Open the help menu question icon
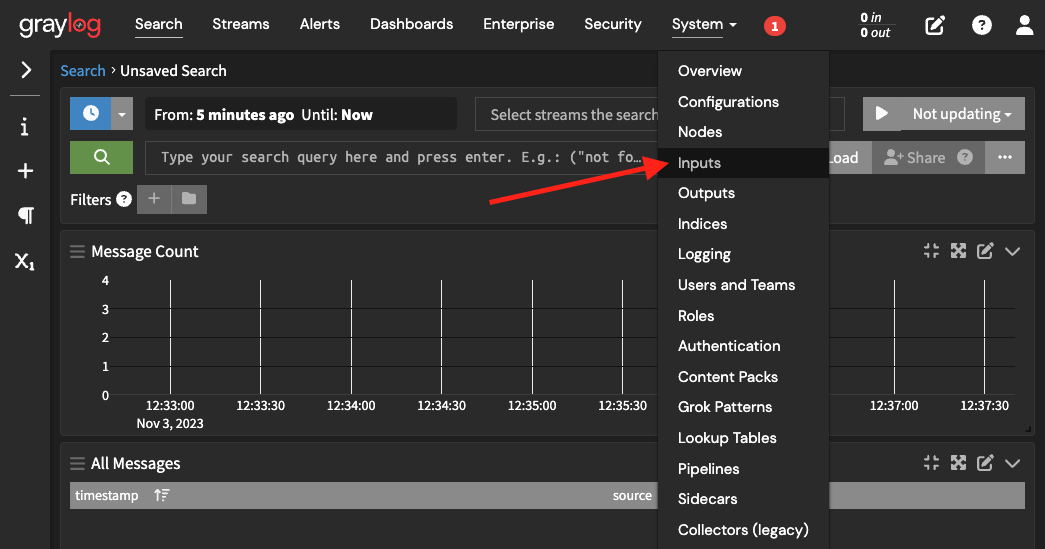The width and height of the screenshot is (1045, 549). 982,25
